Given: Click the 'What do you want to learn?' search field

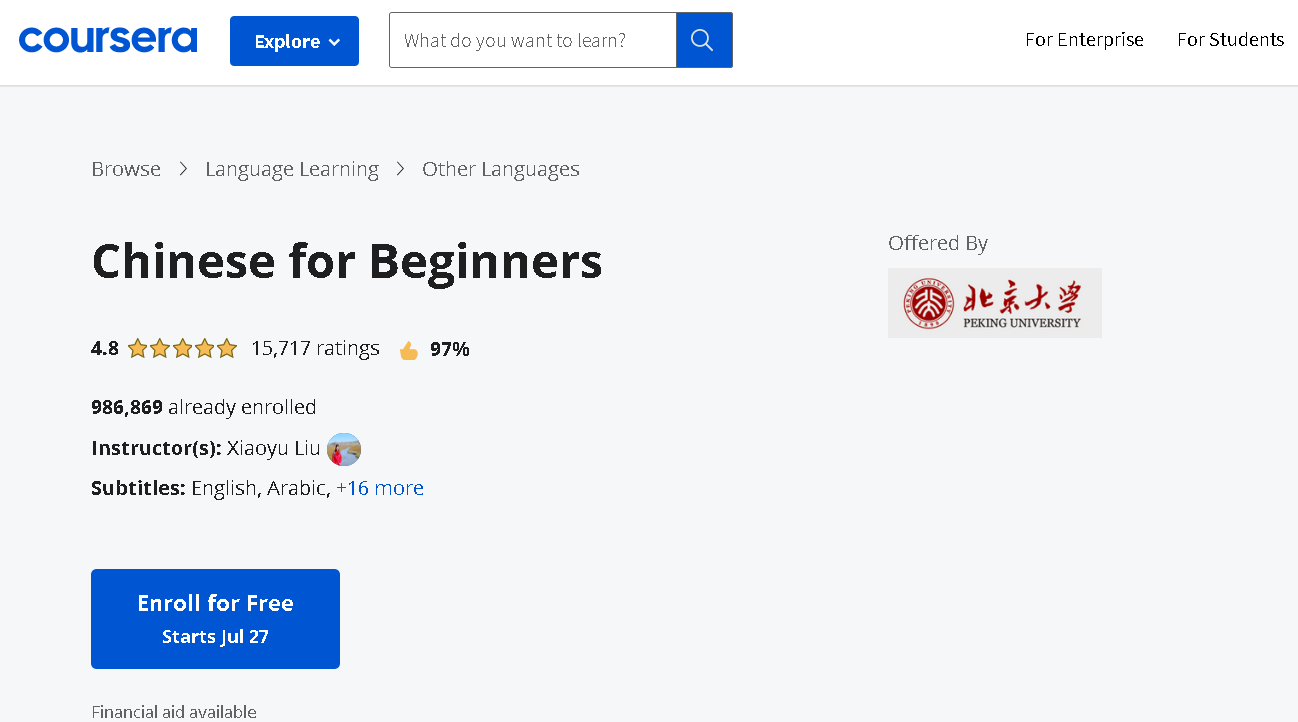Looking at the screenshot, I should click(x=533, y=40).
